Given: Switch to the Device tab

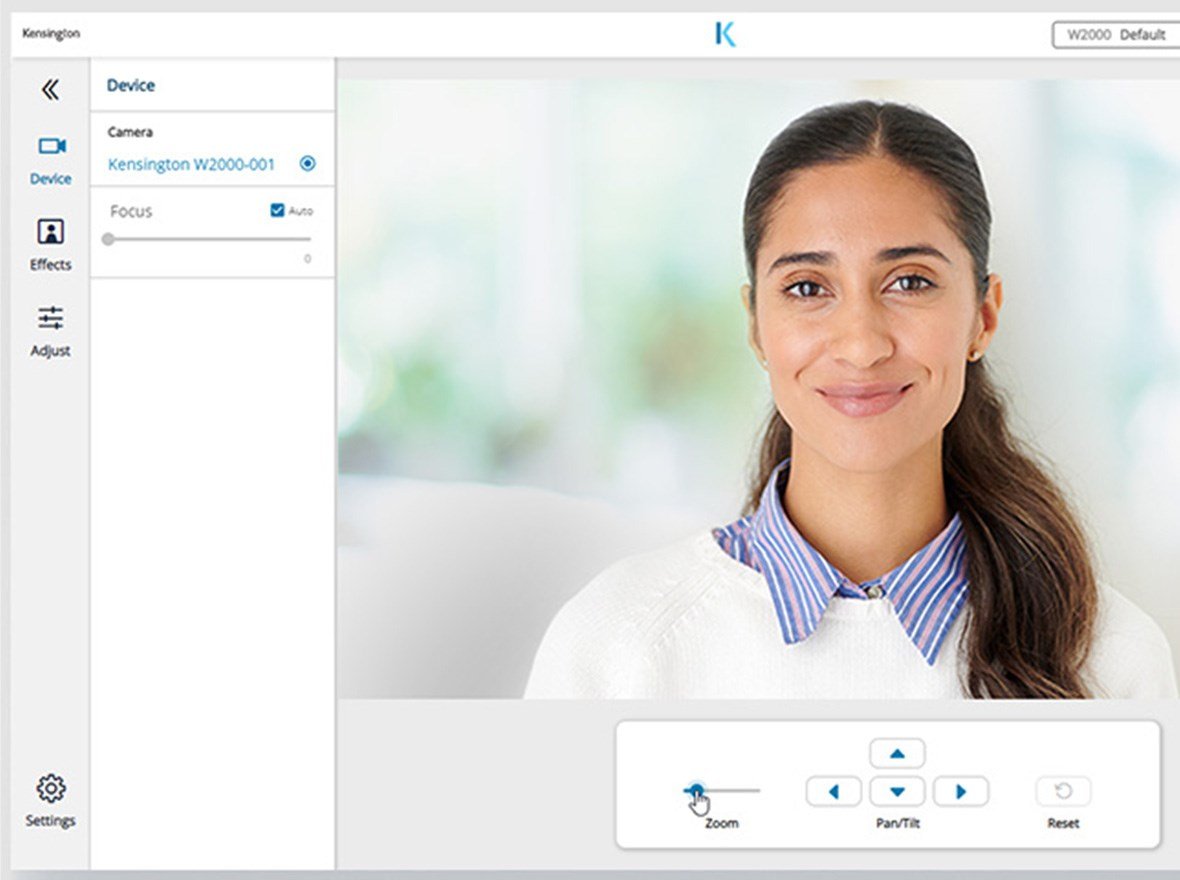Looking at the screenshot, I should 50,159.
